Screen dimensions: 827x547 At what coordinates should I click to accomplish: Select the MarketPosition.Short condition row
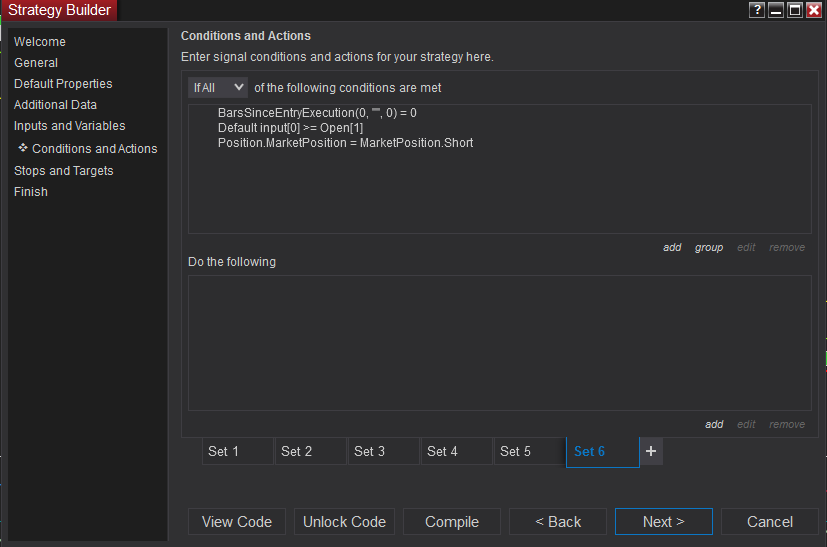tap(345, 143)
